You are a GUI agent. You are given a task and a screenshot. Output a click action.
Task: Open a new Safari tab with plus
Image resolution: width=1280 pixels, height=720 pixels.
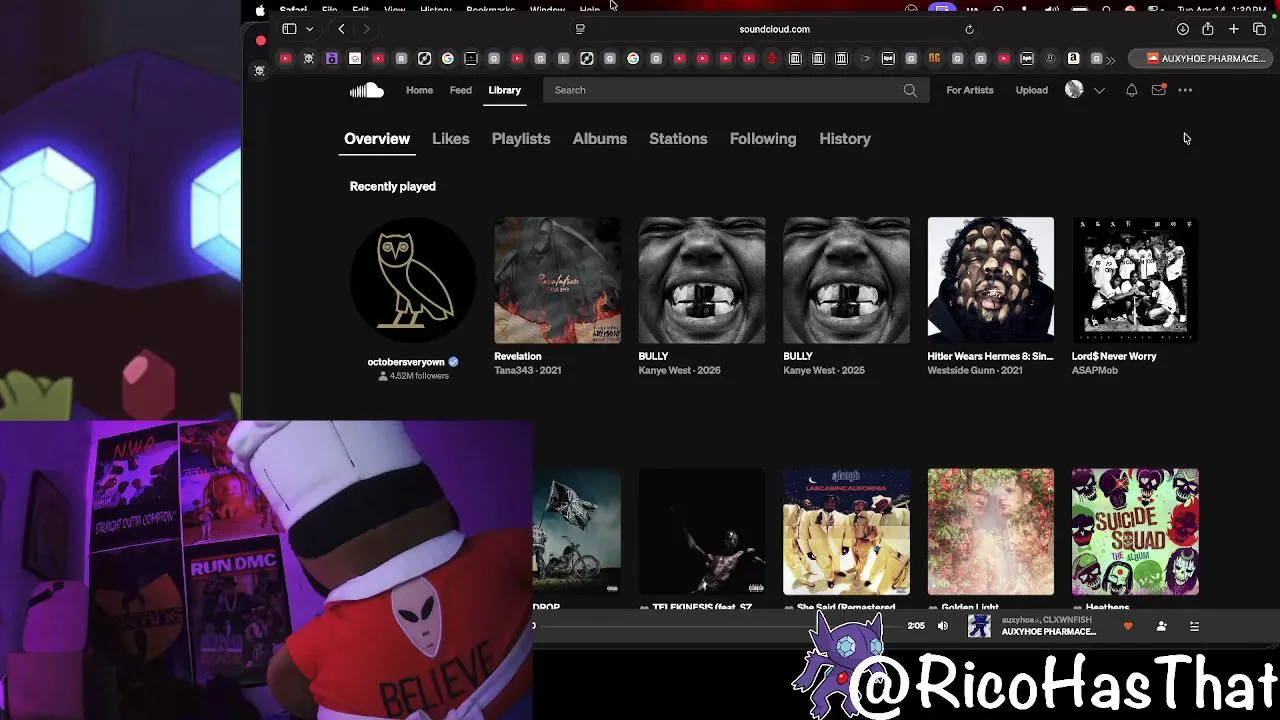1234,29
